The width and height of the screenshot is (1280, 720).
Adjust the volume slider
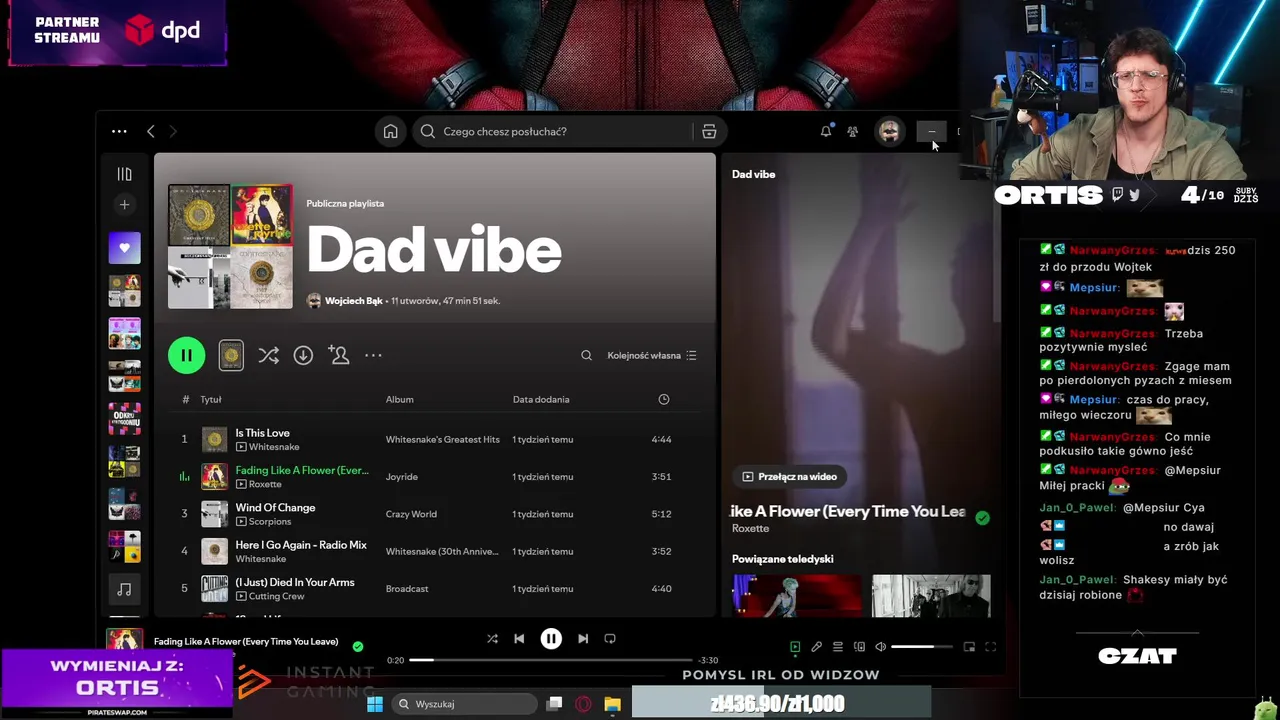coord(920,647)
